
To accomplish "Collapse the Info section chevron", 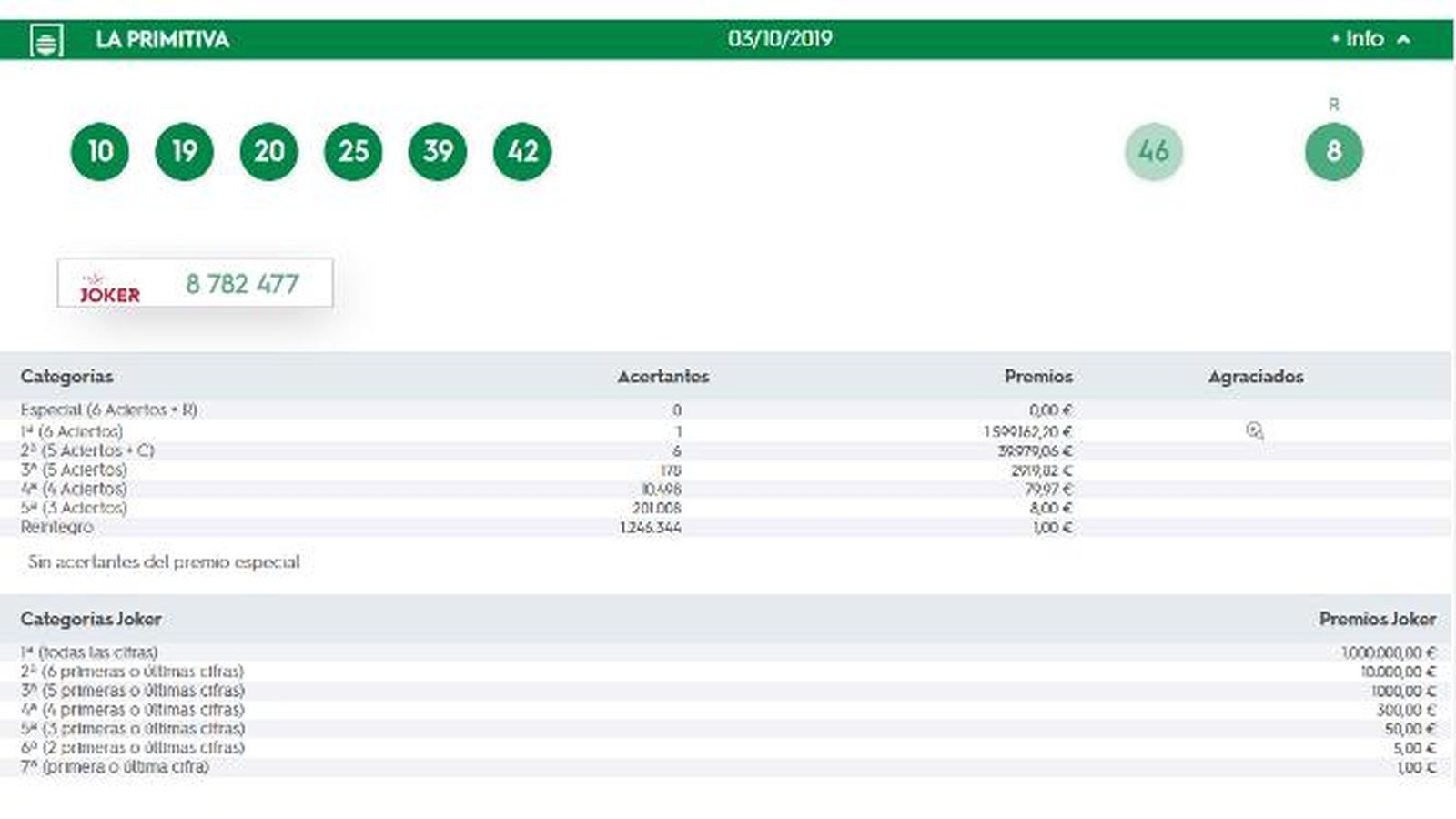I will pos(1404,40).
